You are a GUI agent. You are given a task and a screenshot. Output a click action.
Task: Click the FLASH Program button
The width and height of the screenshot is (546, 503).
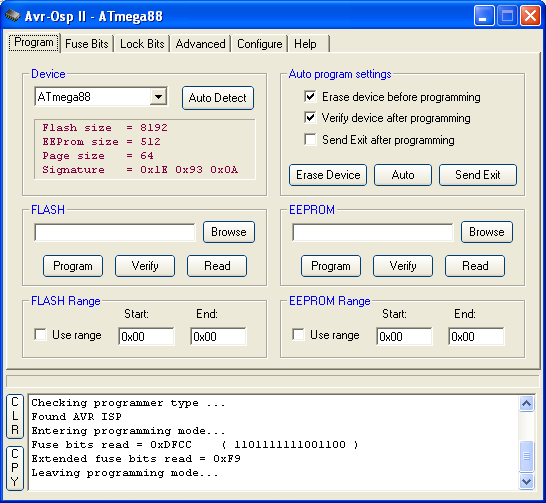pos(73,266)
